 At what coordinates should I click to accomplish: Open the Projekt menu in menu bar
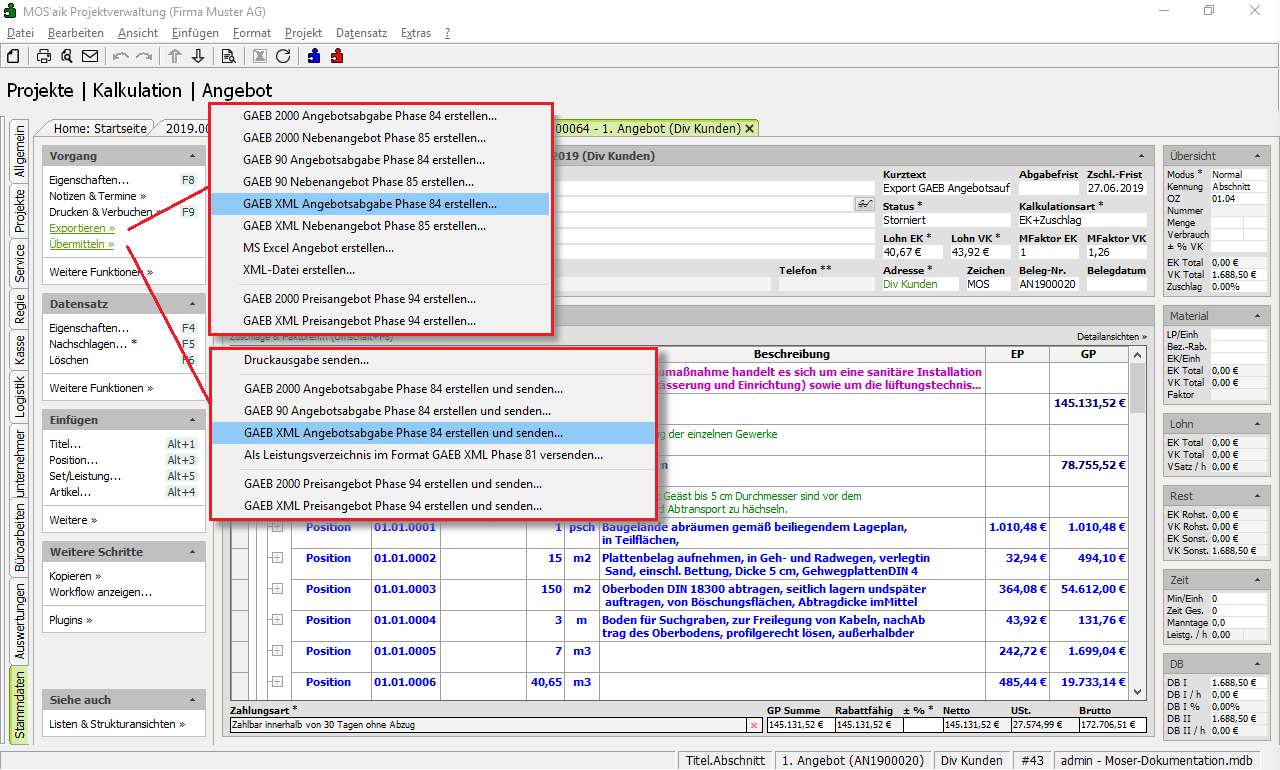pyautogui.click(x=303, y=33)
